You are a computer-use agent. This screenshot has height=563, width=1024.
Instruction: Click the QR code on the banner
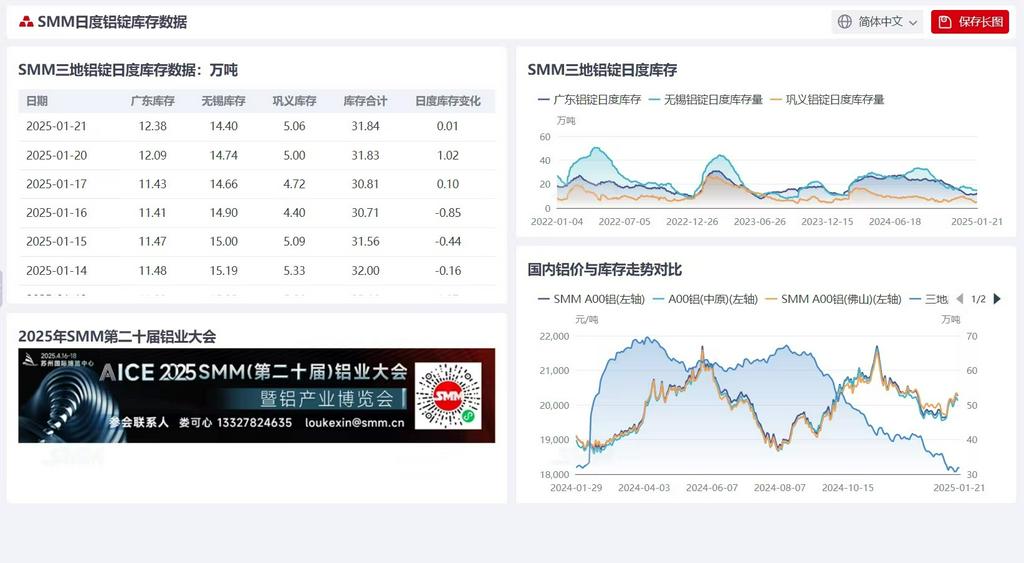449,395
